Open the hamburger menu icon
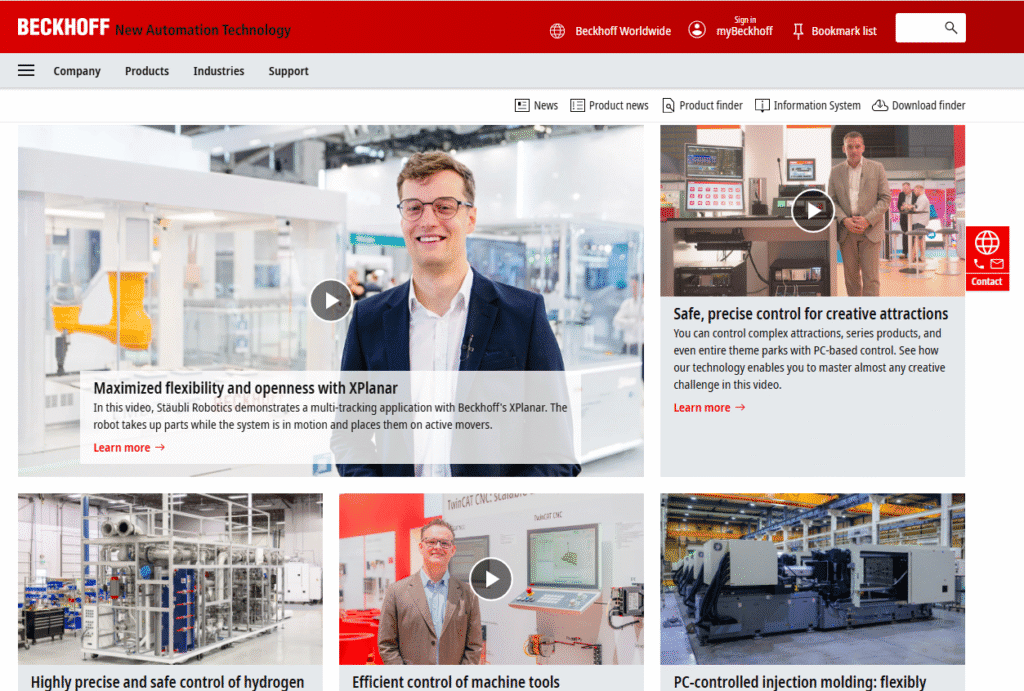1024x691 pixels. pos(26,71)
